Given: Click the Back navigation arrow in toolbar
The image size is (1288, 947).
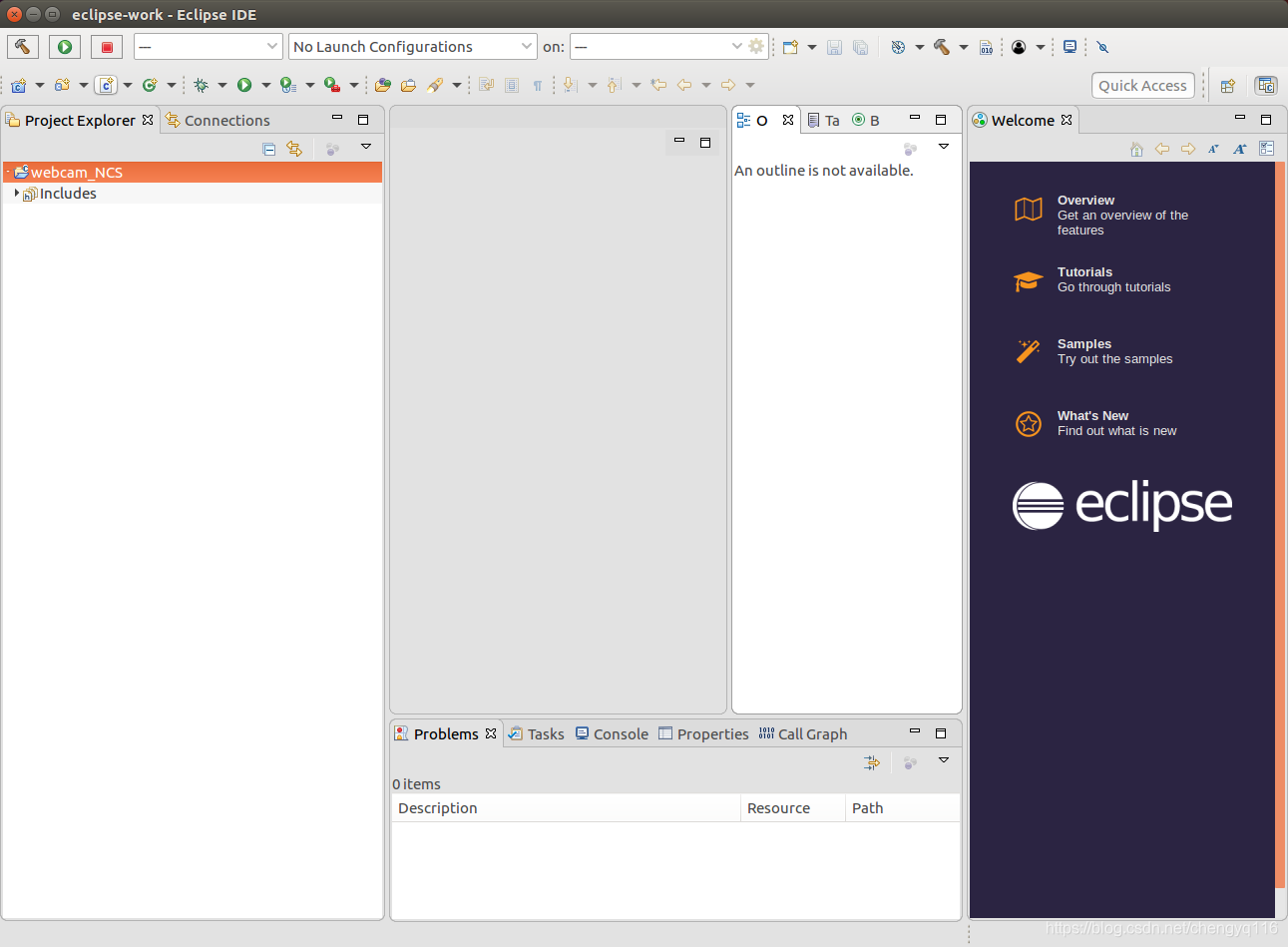Looking at the screenshot, I should pos(684,85).
